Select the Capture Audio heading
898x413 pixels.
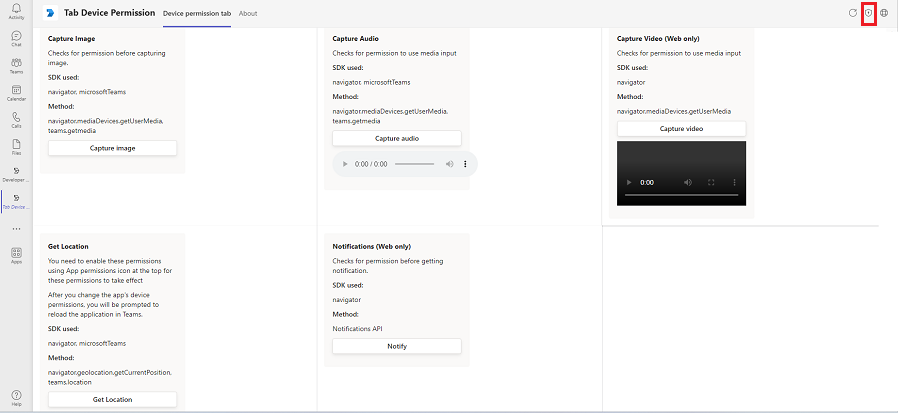(x=356, y=38)
